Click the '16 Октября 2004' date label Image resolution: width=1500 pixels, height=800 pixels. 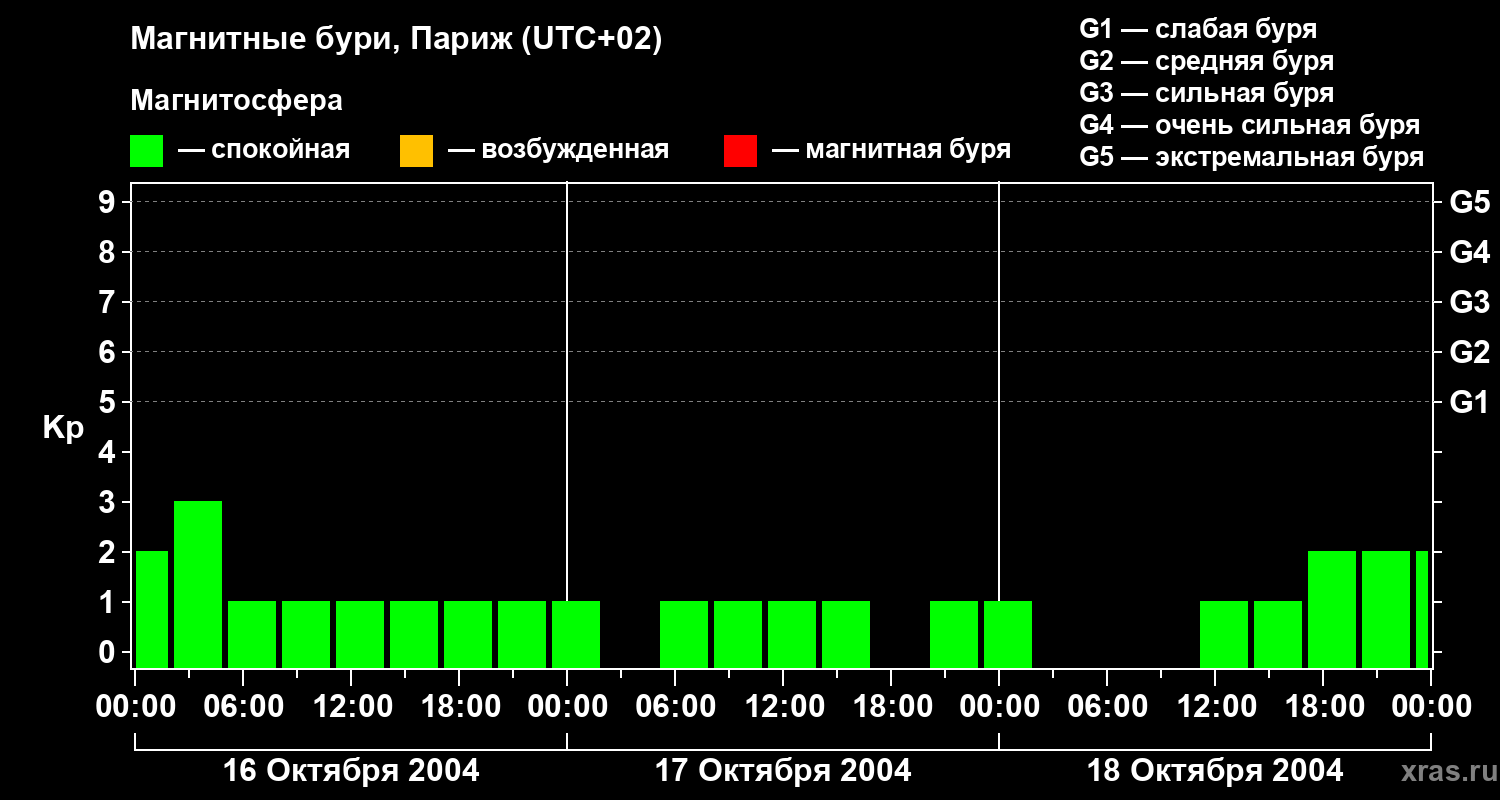tap(351, 771)
